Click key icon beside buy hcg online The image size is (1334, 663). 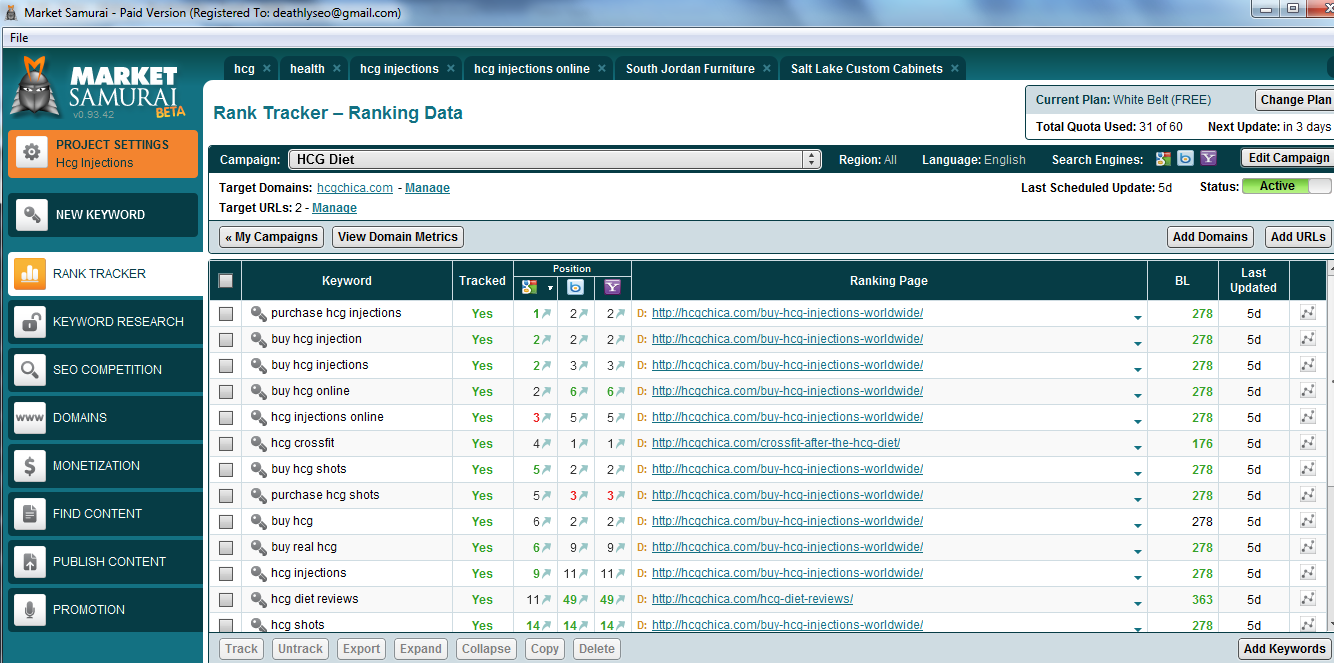pos(258,391)
